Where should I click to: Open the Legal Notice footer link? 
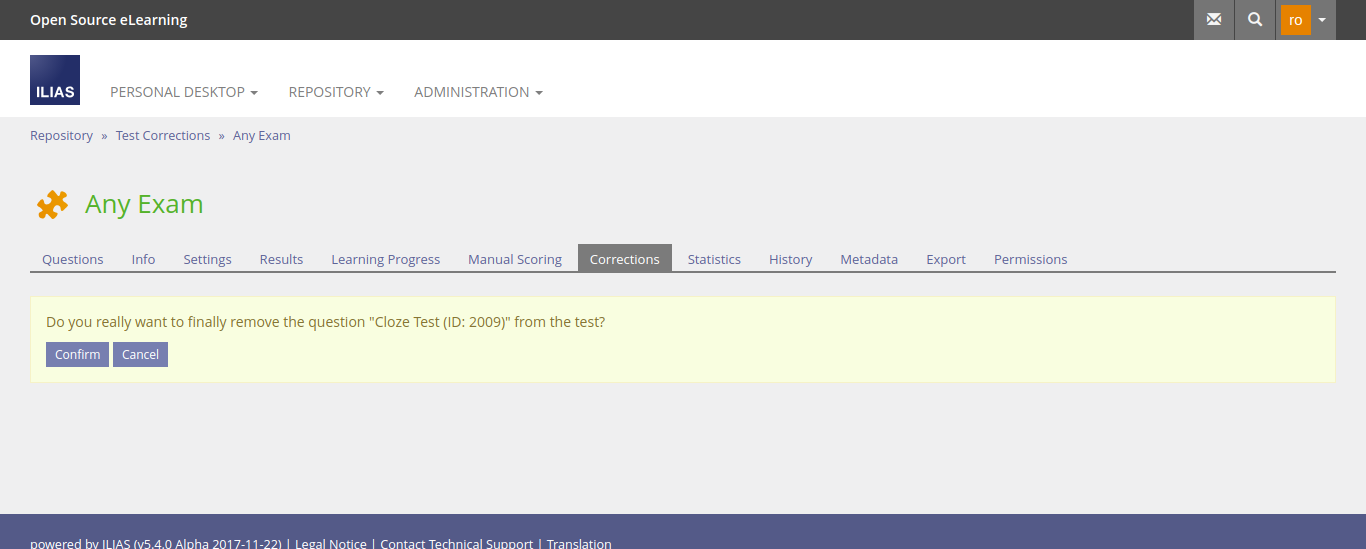click(x=331, y=543)
